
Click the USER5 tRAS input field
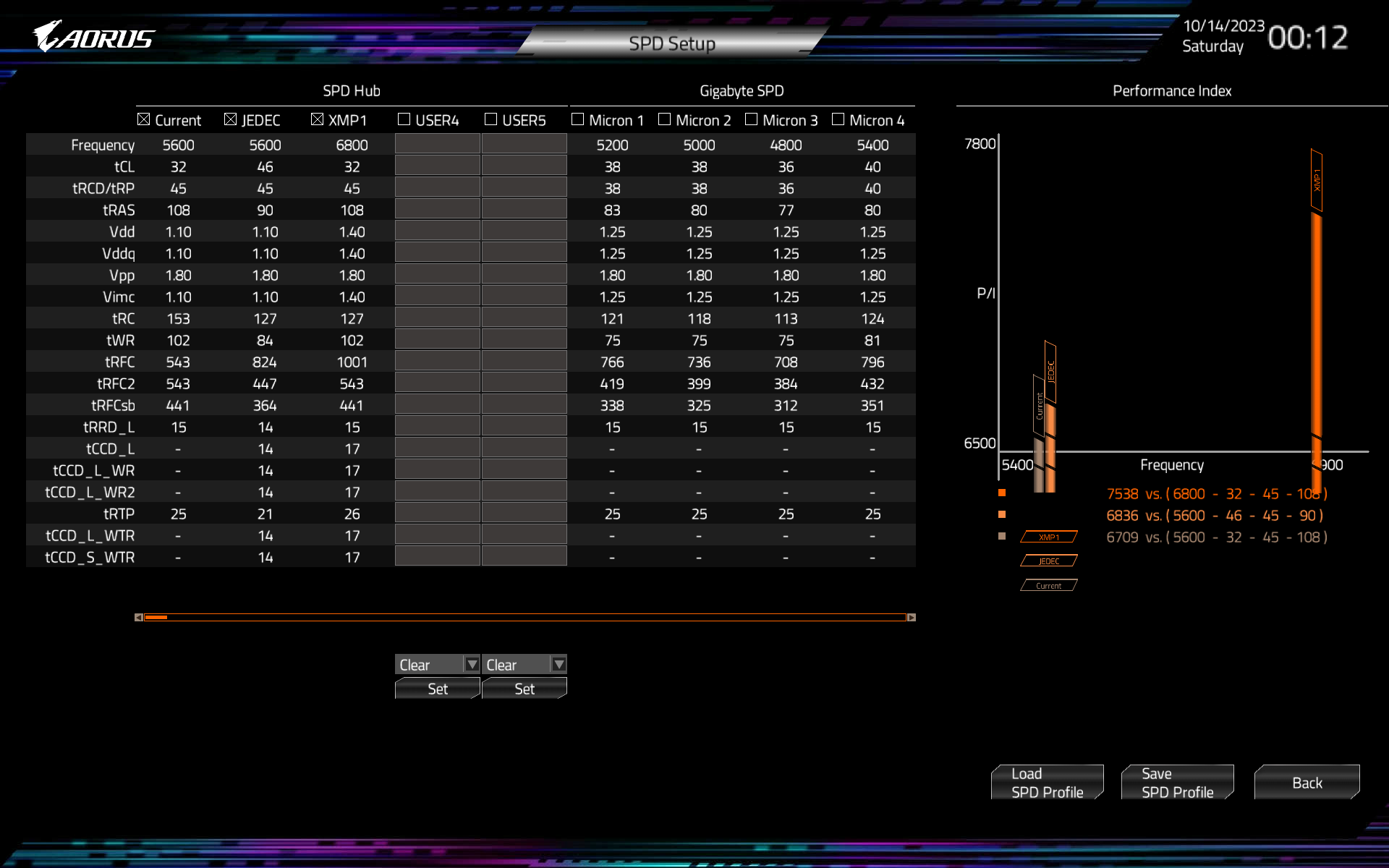pos(524,209)
